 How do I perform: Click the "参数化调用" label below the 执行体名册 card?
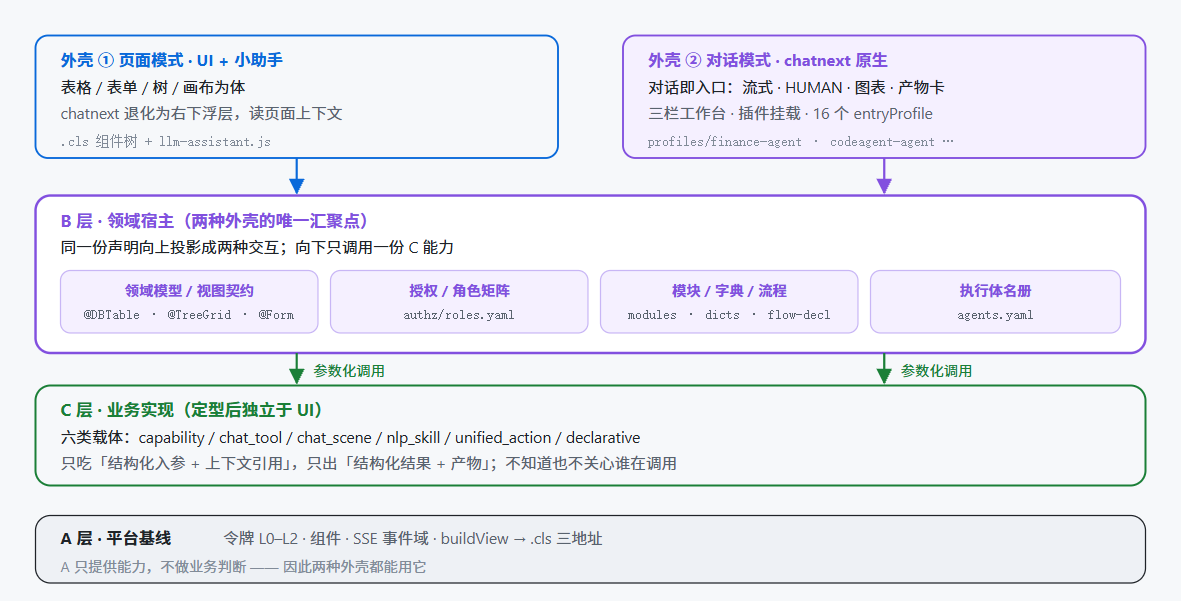point(936,371)
